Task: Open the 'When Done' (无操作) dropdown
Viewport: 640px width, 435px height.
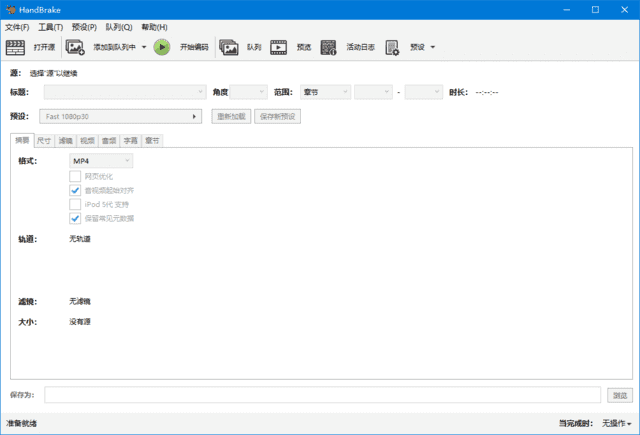Action: click(616, 423)
